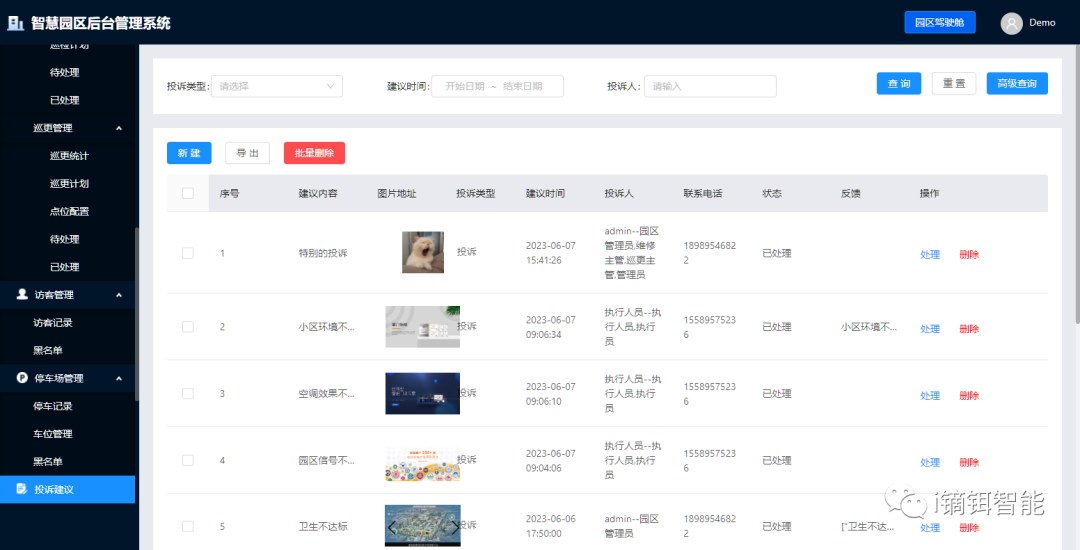Go to 车位管理 menu item
The width and height of the screenshot is (1080, 550).
click(53, 434)
